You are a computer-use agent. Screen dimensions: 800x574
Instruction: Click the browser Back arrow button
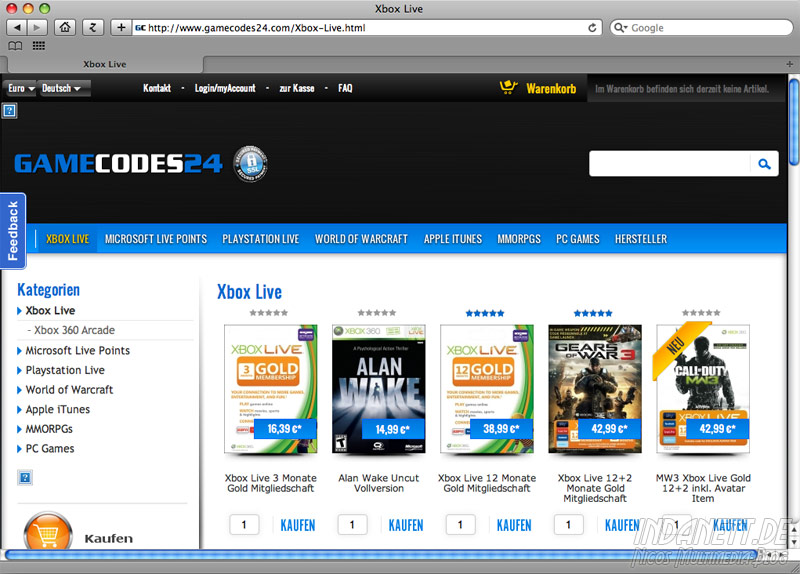tap(16, 28)
